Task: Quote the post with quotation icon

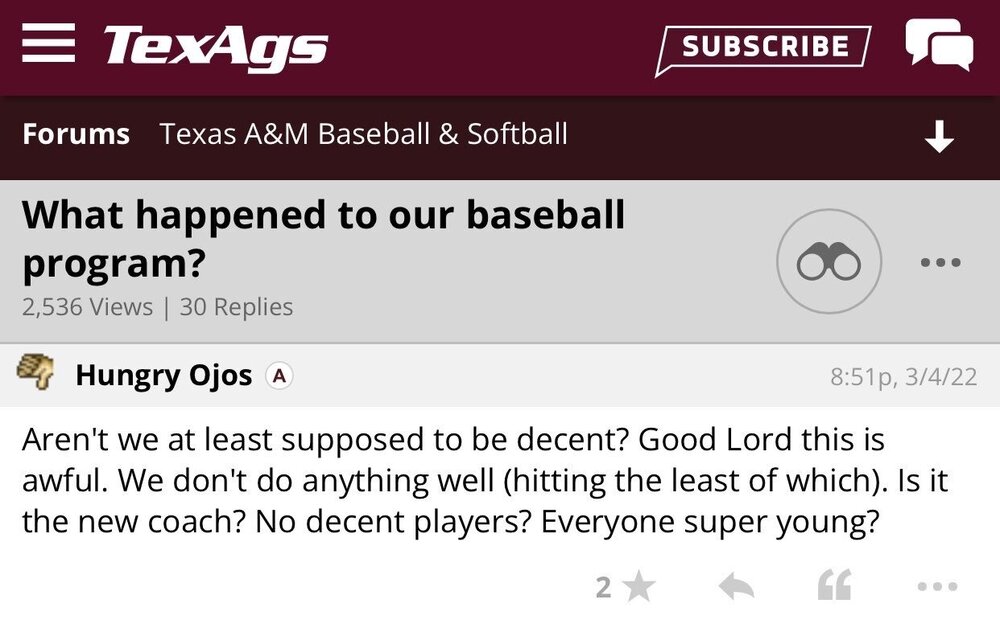Action: [x=835, y=588]
